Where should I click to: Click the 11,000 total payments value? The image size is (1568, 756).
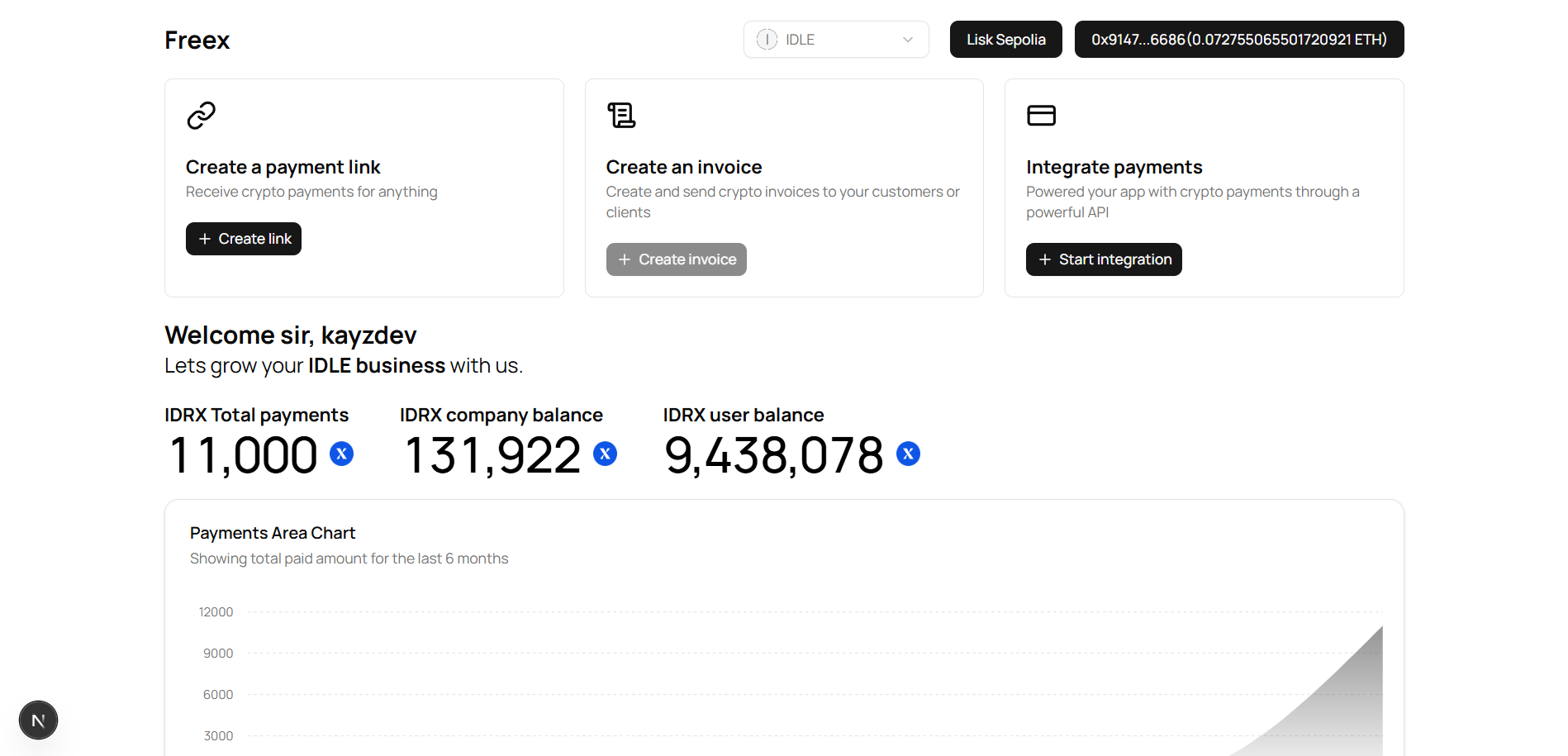(x=243, y=455)
